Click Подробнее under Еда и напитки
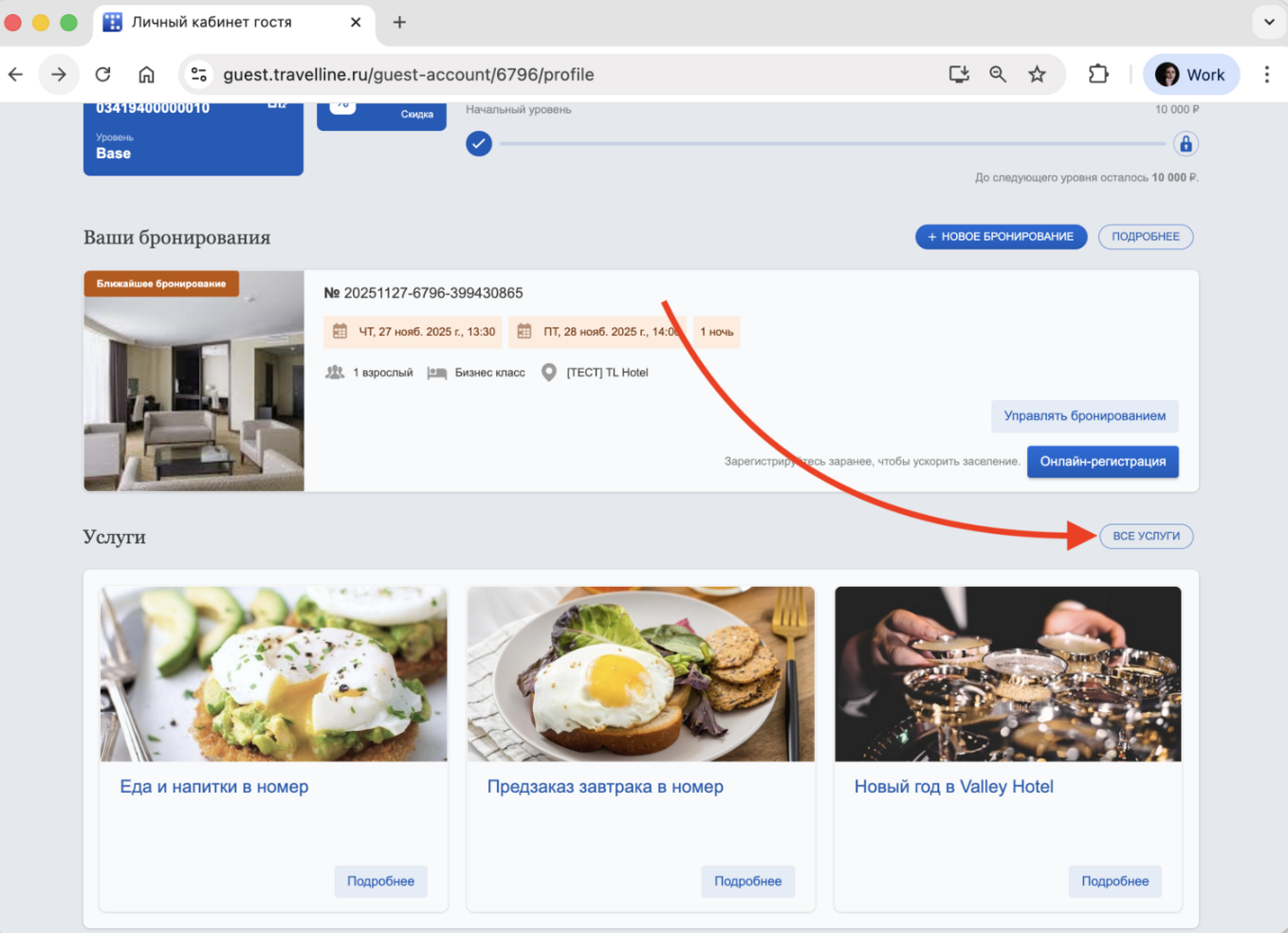 pos(381,881)
